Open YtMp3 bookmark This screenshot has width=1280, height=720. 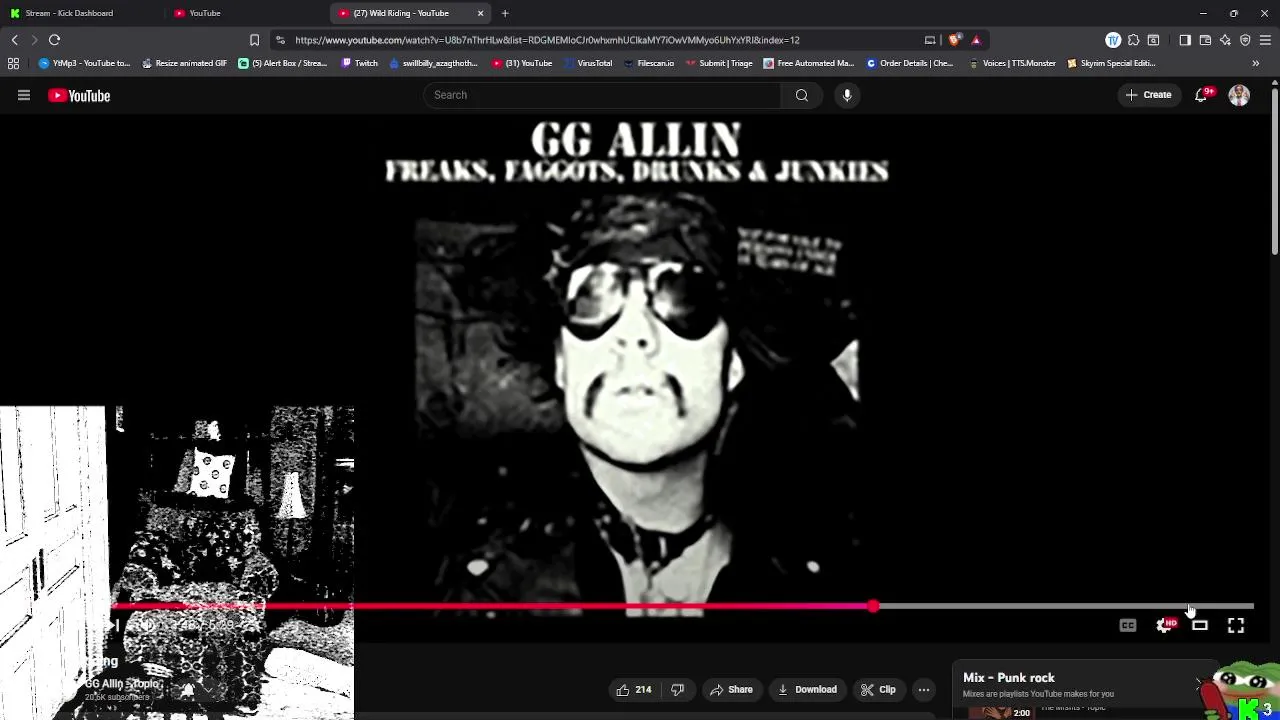coord(84,63)
